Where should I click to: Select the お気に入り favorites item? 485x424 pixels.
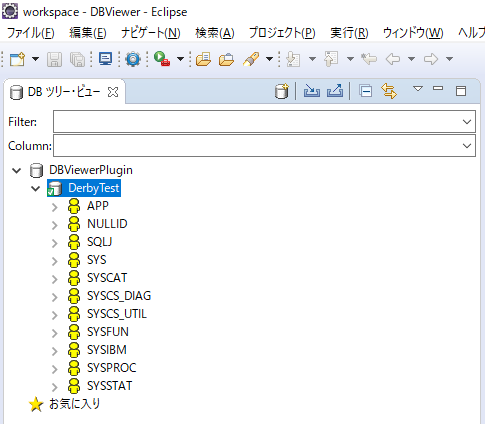[x=75, y=404]
